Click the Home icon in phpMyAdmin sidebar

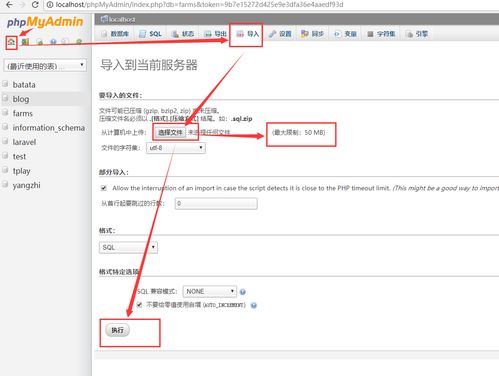click(11, 42)
